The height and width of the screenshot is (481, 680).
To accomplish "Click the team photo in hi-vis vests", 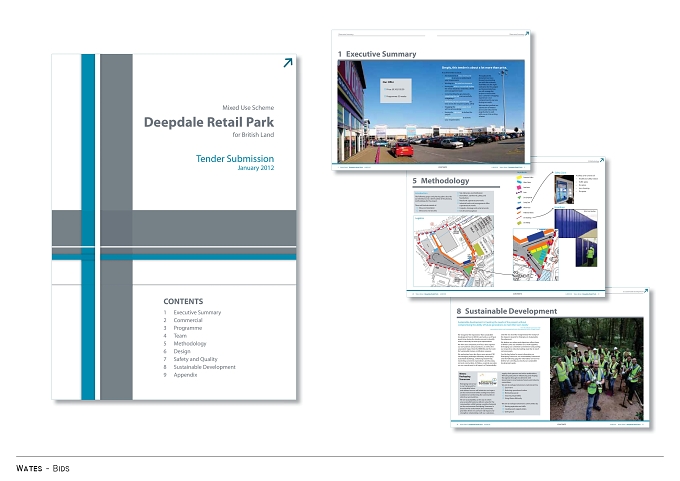I will click(x=597, y=369).
